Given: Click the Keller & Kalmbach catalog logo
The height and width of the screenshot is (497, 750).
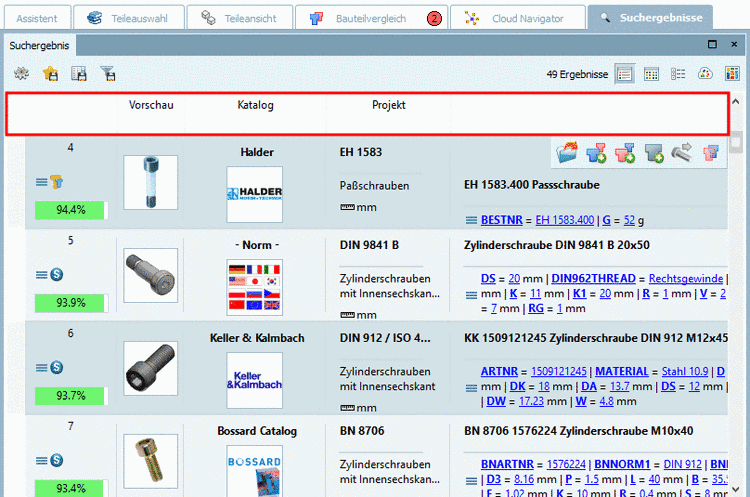Looking at the screenshot, I should pyautogui.click(x=254, y=380).
